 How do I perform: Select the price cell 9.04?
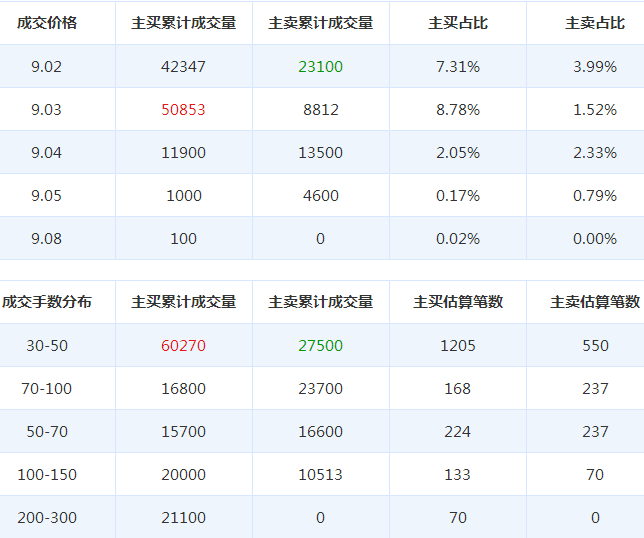(46, 153)
